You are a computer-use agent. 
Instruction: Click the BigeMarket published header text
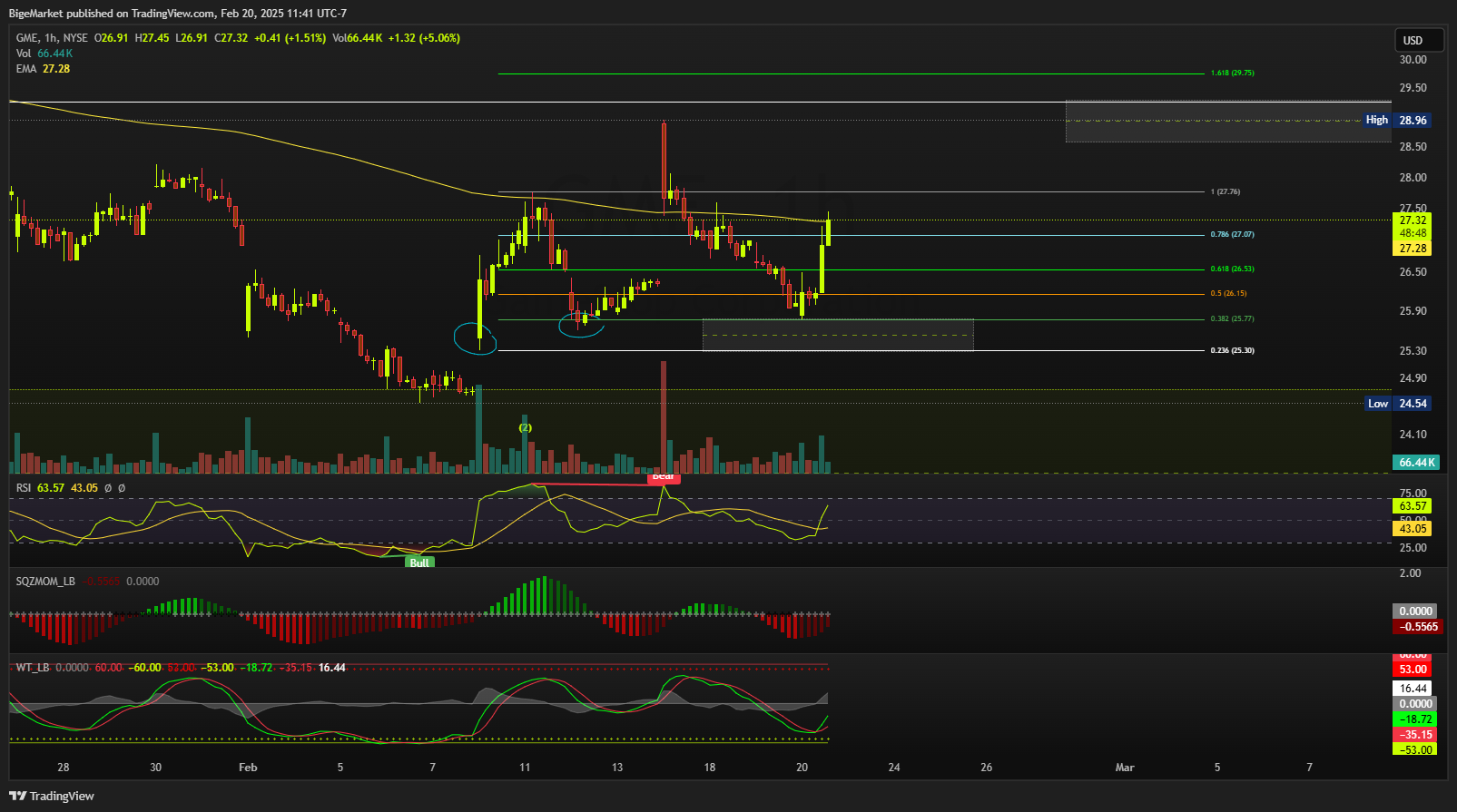coord(178,14)
